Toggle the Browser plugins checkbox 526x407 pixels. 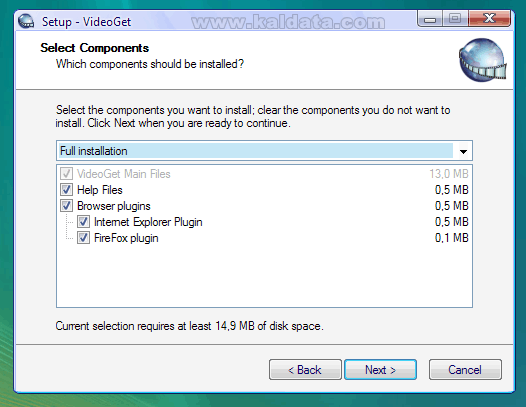click(x=66, y=206)
